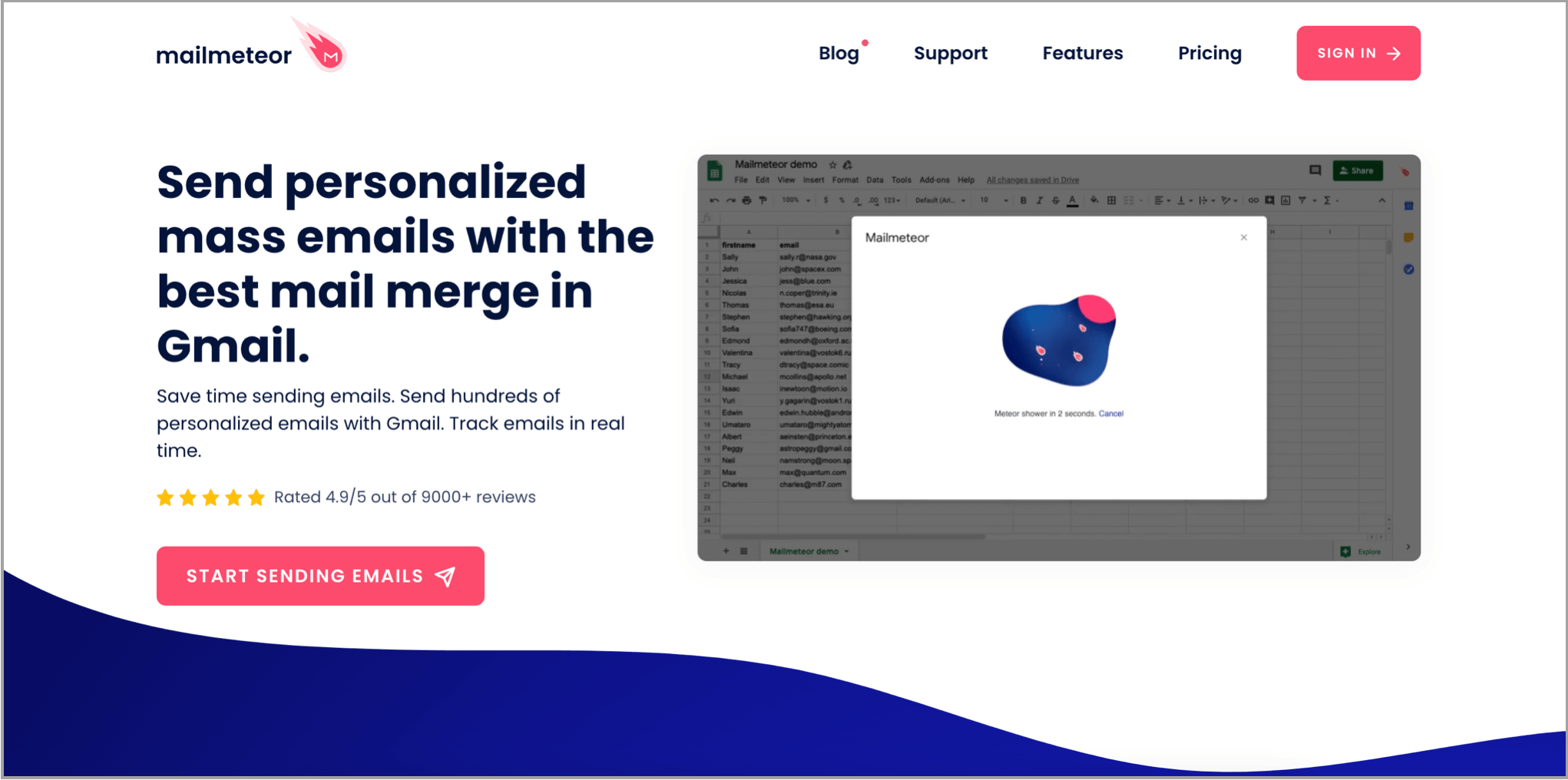Click the print icon in toolbar
The width and height of the screenshot is (1568, 780).
746,200
